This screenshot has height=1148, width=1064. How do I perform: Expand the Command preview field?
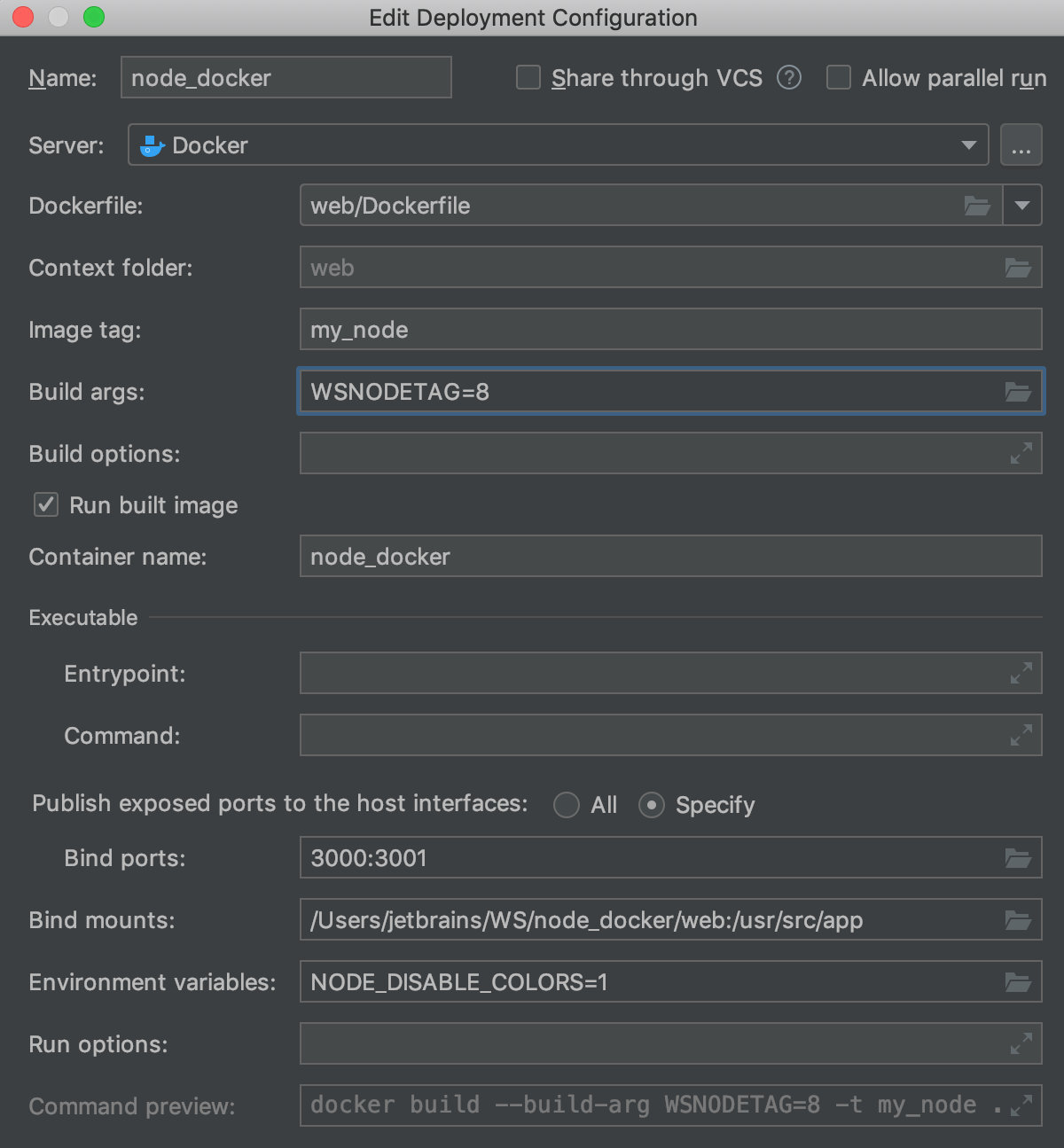tap(1021, 1105)
